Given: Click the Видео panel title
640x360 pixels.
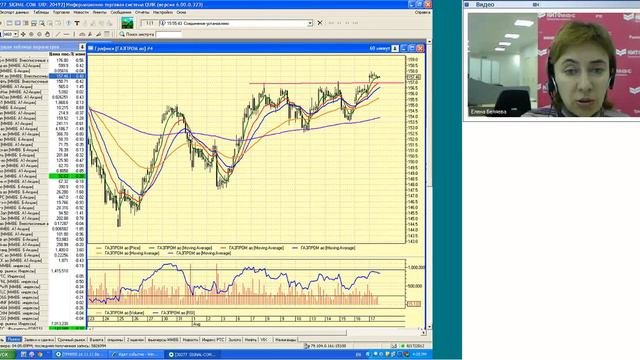Looking at the screenshot, I should pyautogui.click(x=485, y=4).
